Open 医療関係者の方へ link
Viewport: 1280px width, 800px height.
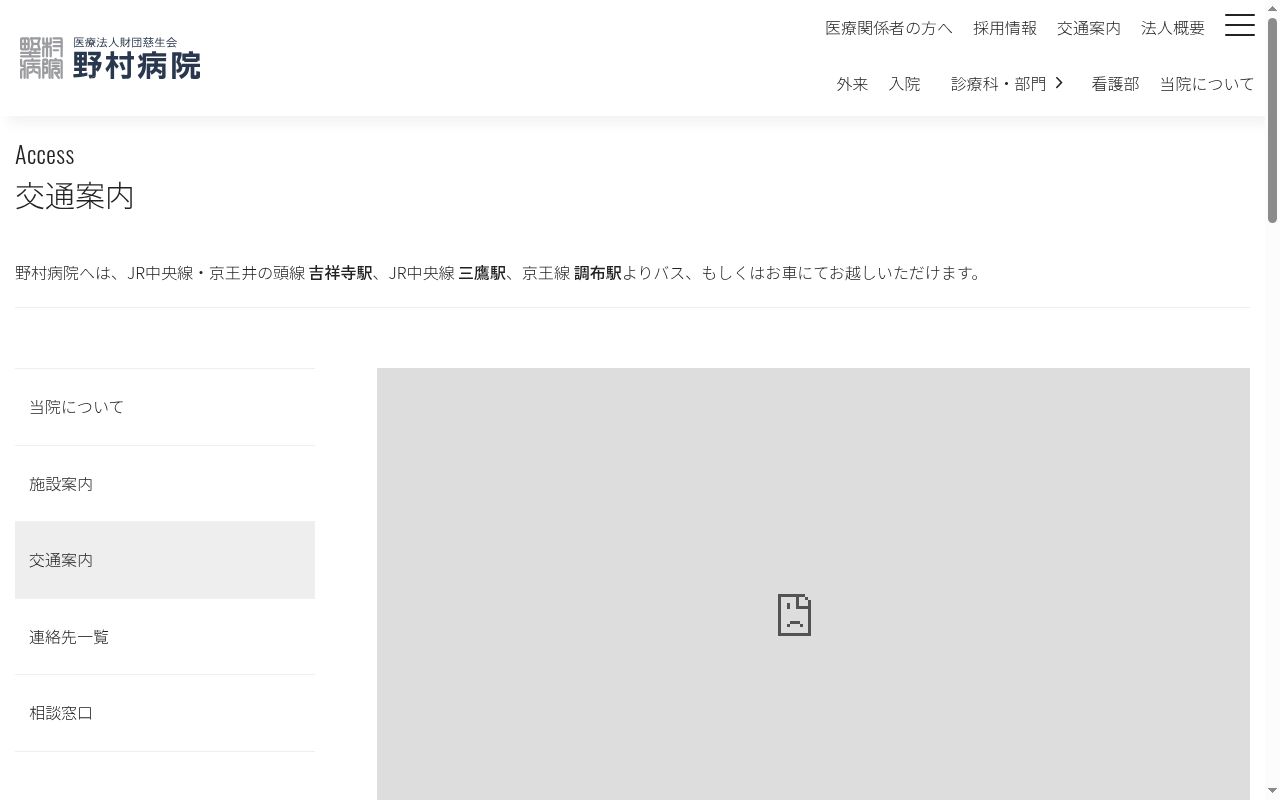[889, 28]
